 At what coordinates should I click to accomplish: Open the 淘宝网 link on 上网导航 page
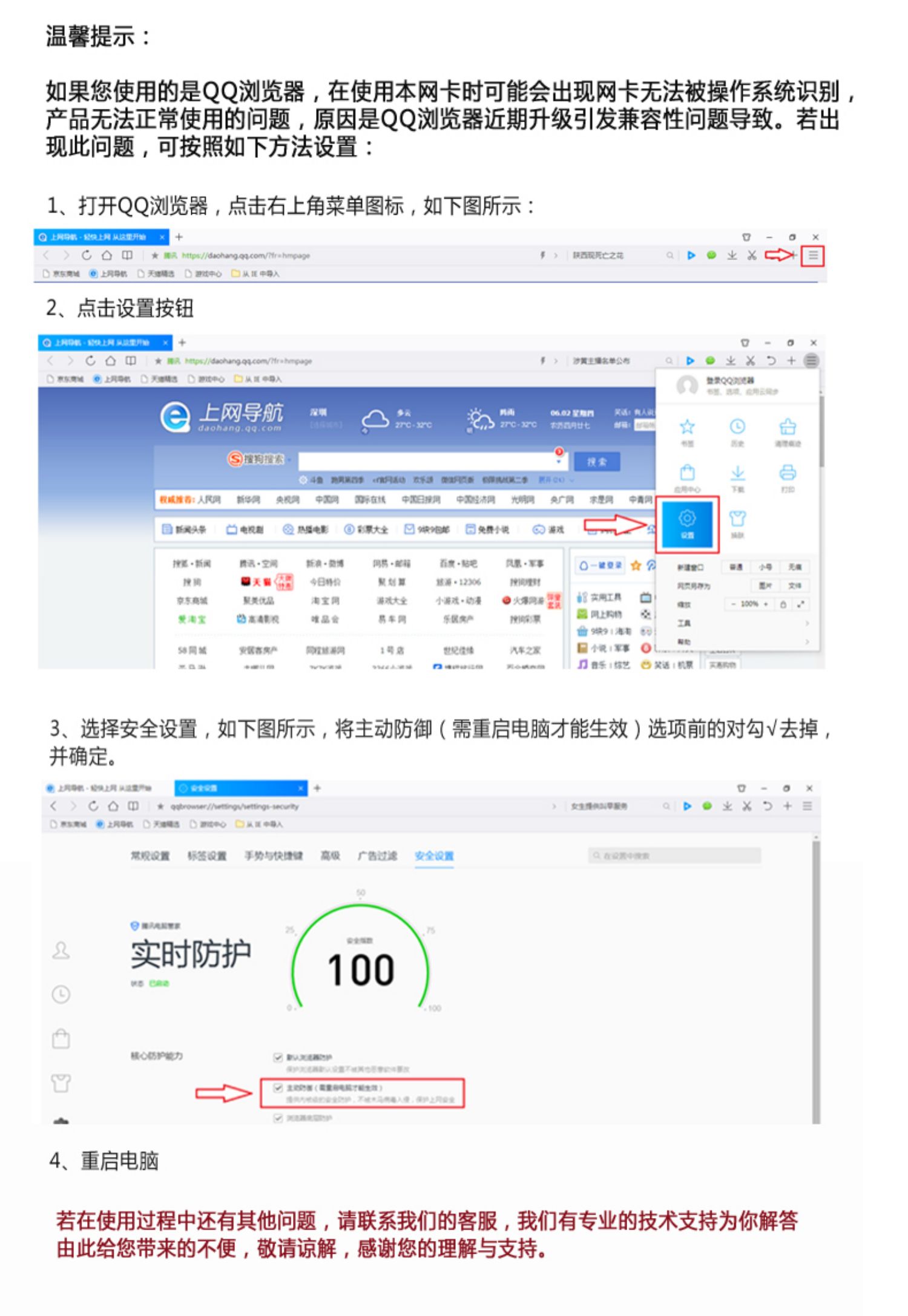click(x=325, y=601)
